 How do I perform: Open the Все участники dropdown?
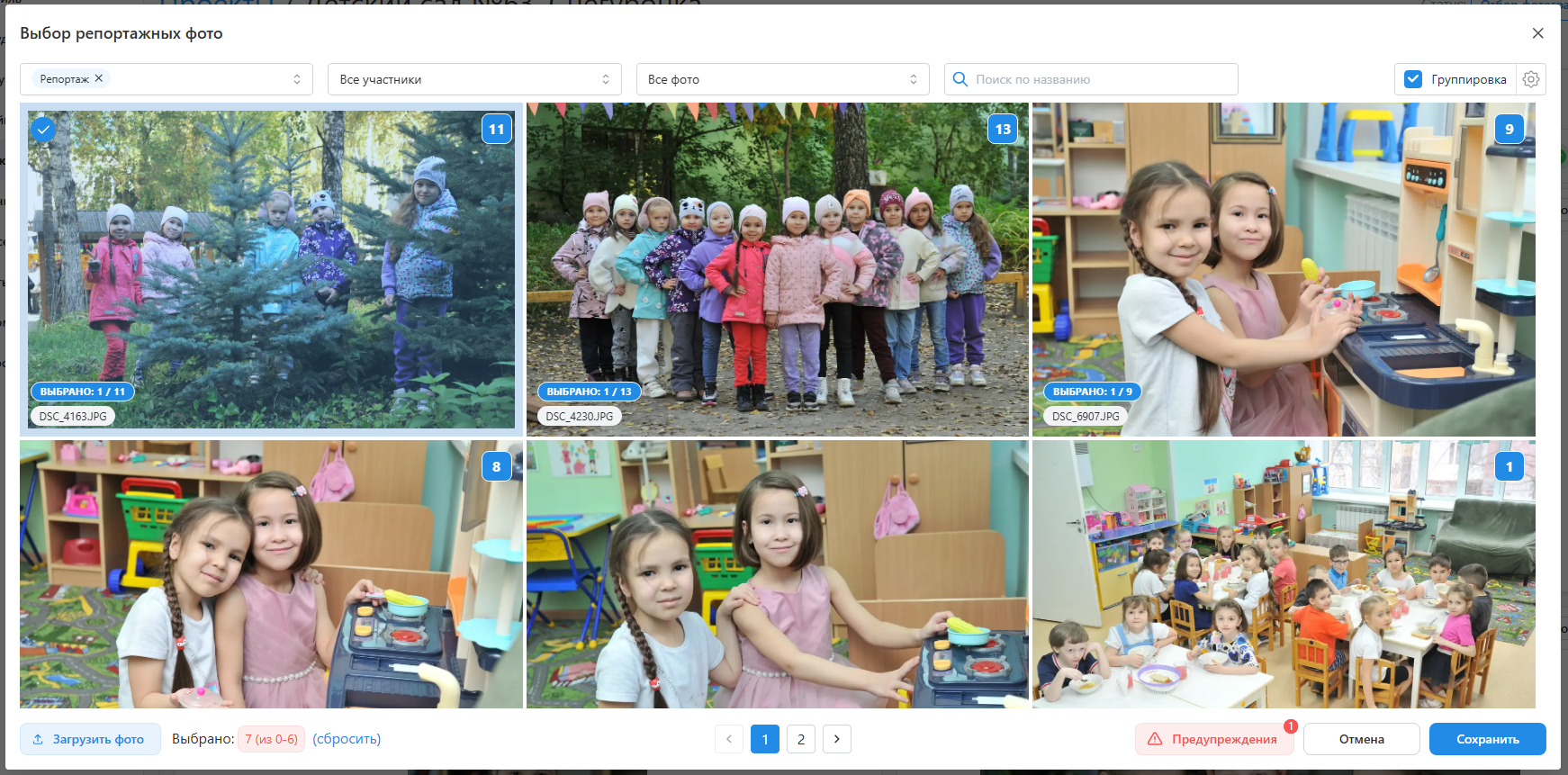[474, 79]
